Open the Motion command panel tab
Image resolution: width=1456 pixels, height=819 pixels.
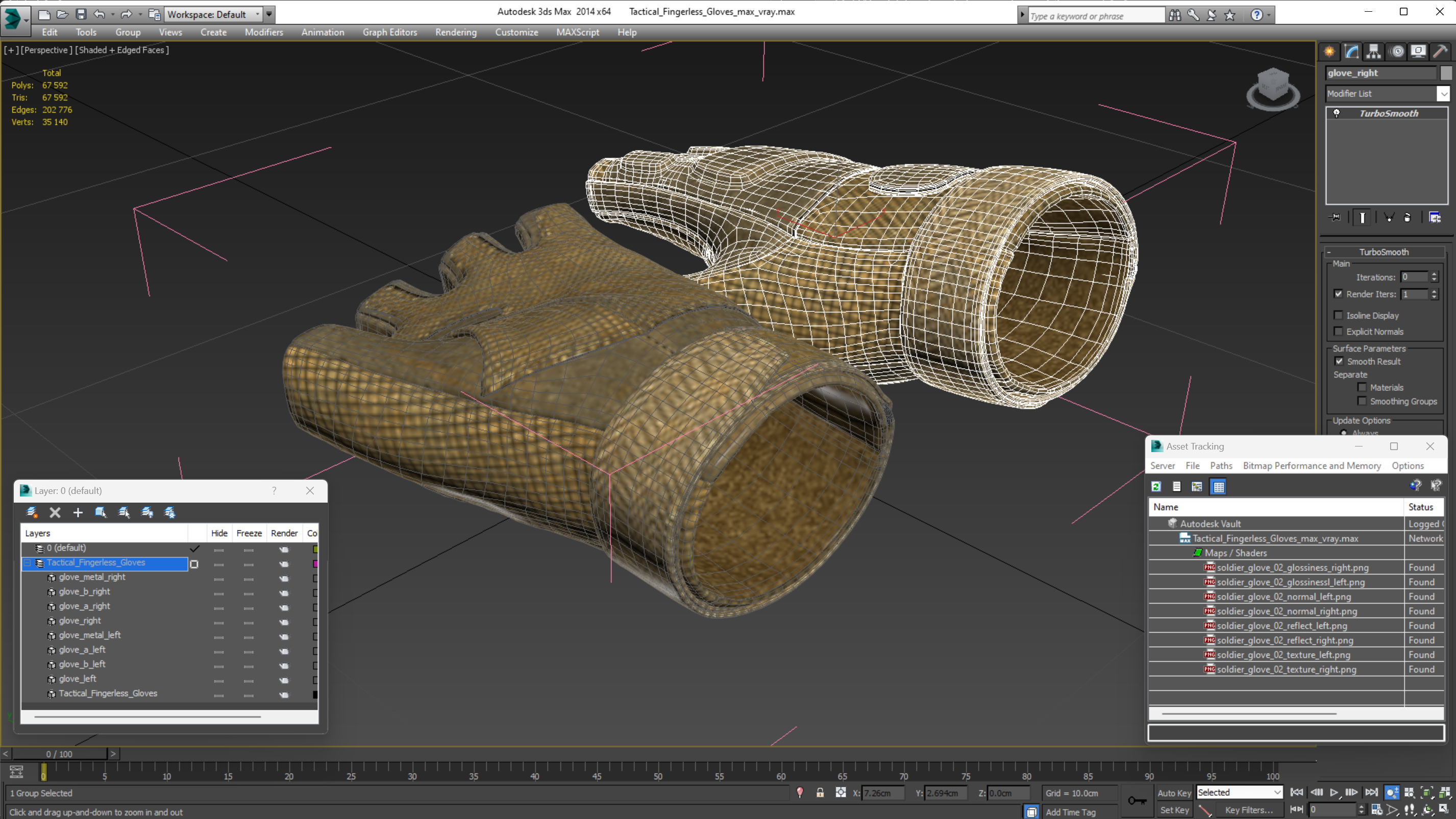tap(1397, 52)
